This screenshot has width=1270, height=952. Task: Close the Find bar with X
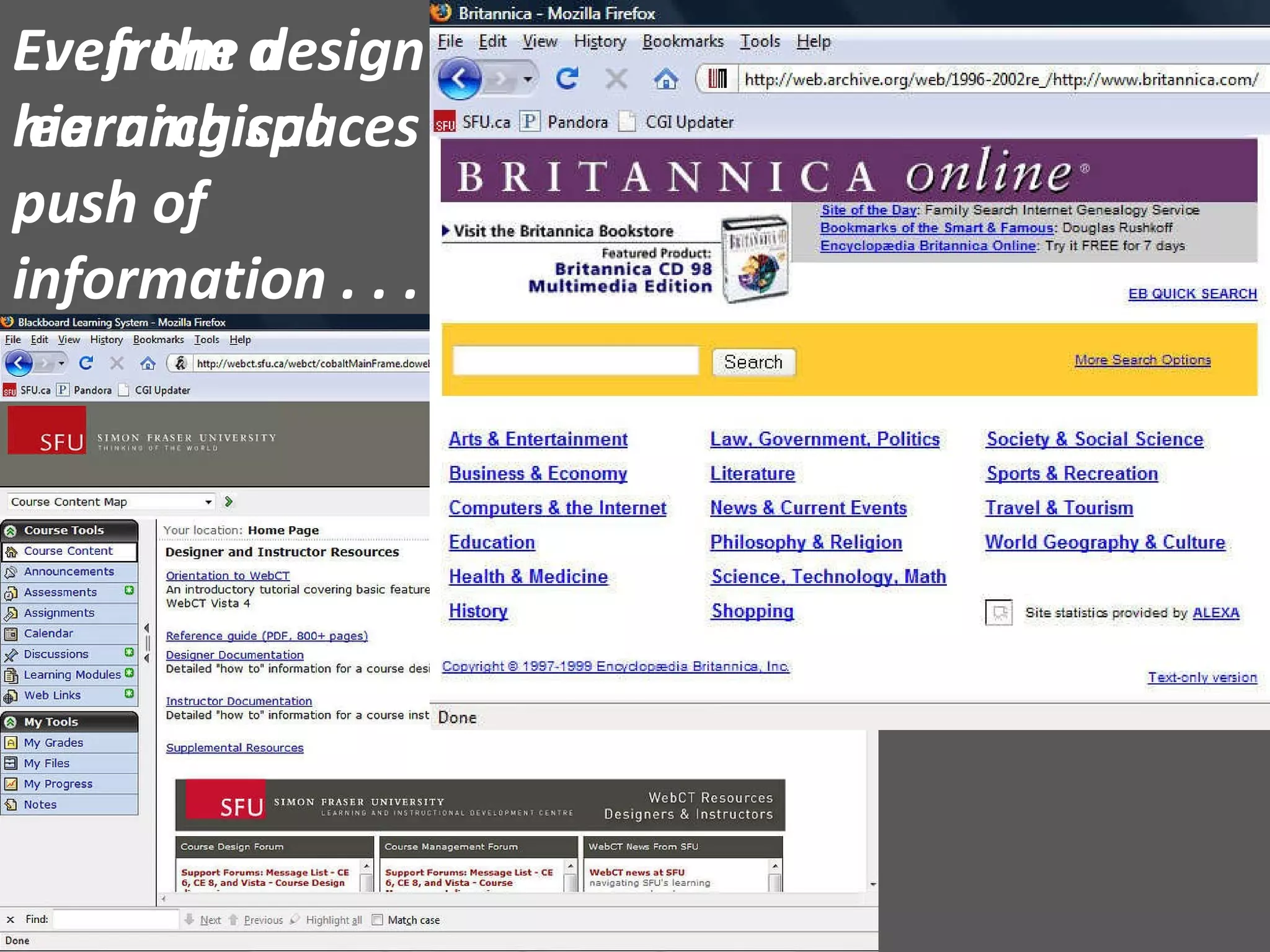pyautogui.click(x=10, y=920)
